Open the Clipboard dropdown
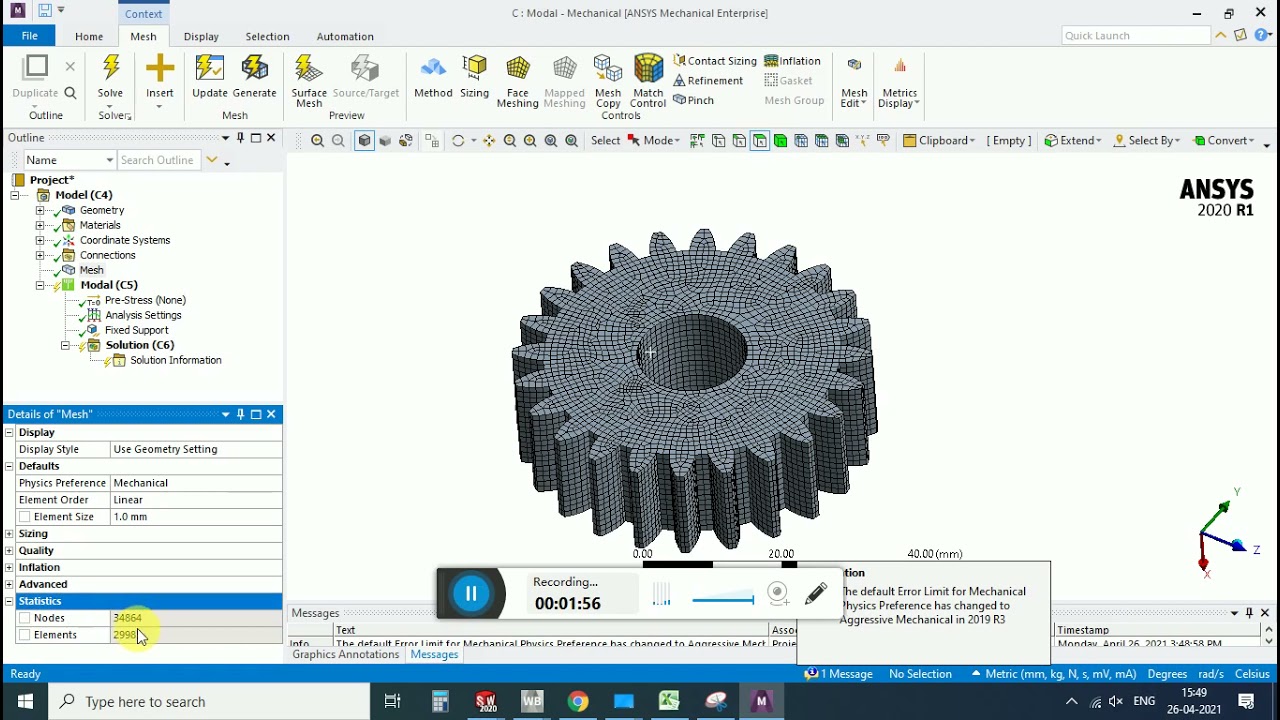The width and height of the screenshot is (1280, 720). point(939,141)
